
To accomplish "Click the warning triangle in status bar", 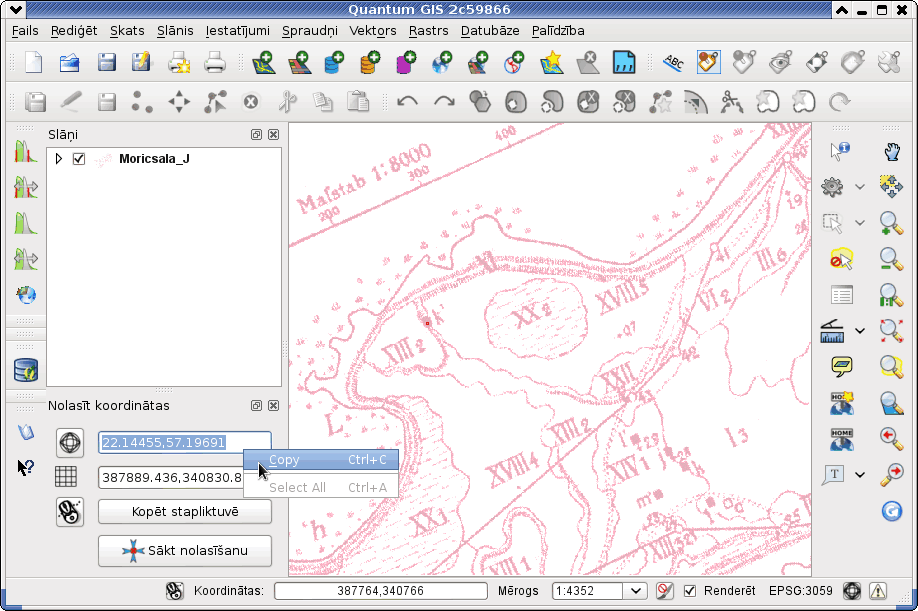I will (x=878, y=591).
